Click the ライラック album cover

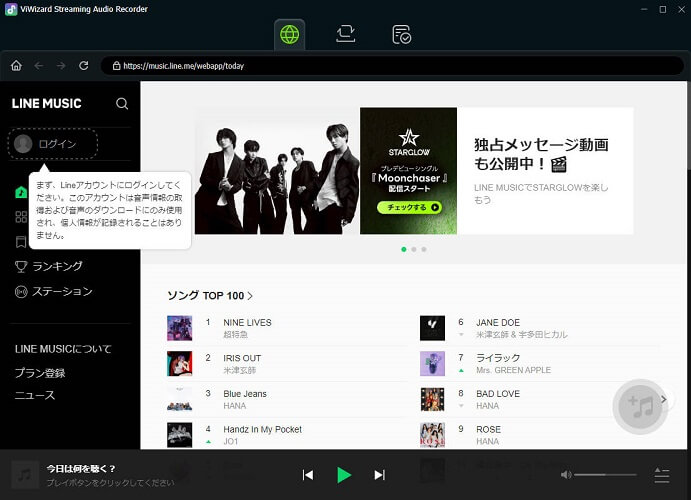432,363
